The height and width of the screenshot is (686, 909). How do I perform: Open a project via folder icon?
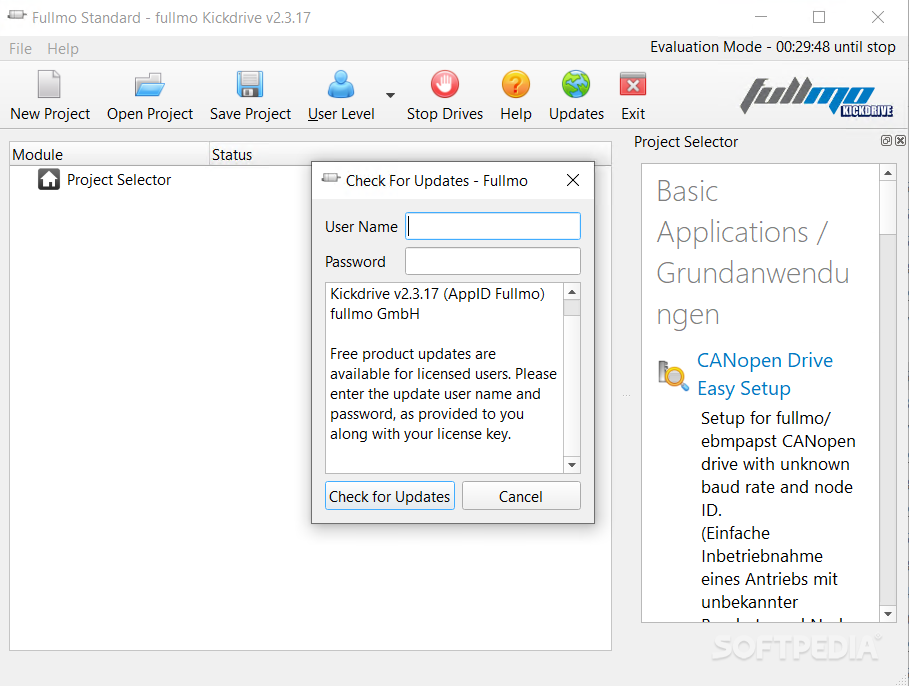pyautogui.click(x=150, y=85)
